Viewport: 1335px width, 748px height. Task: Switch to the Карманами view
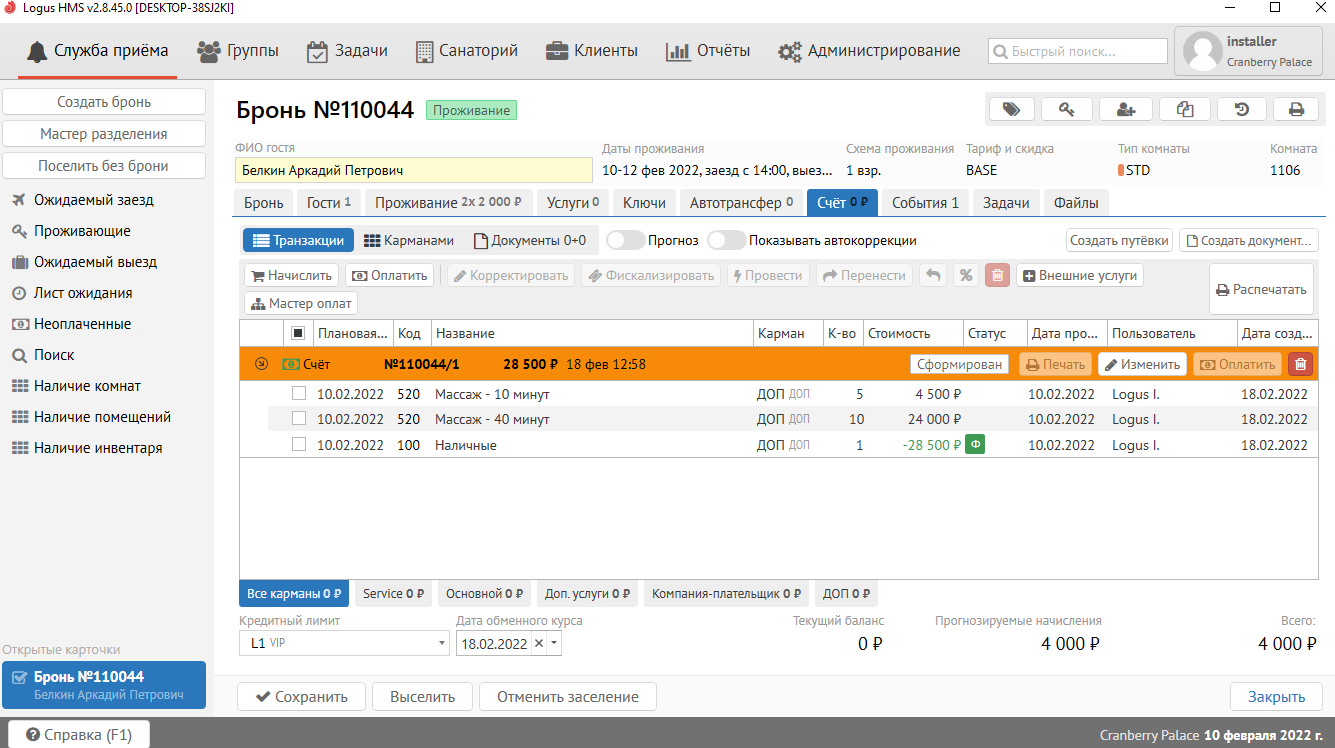408,240
